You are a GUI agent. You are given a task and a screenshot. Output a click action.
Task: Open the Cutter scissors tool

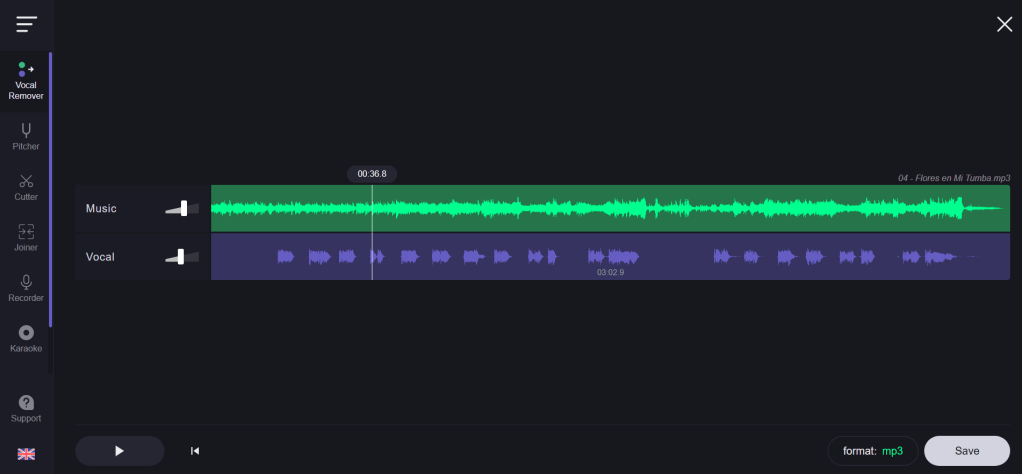(x=26, y=187)
